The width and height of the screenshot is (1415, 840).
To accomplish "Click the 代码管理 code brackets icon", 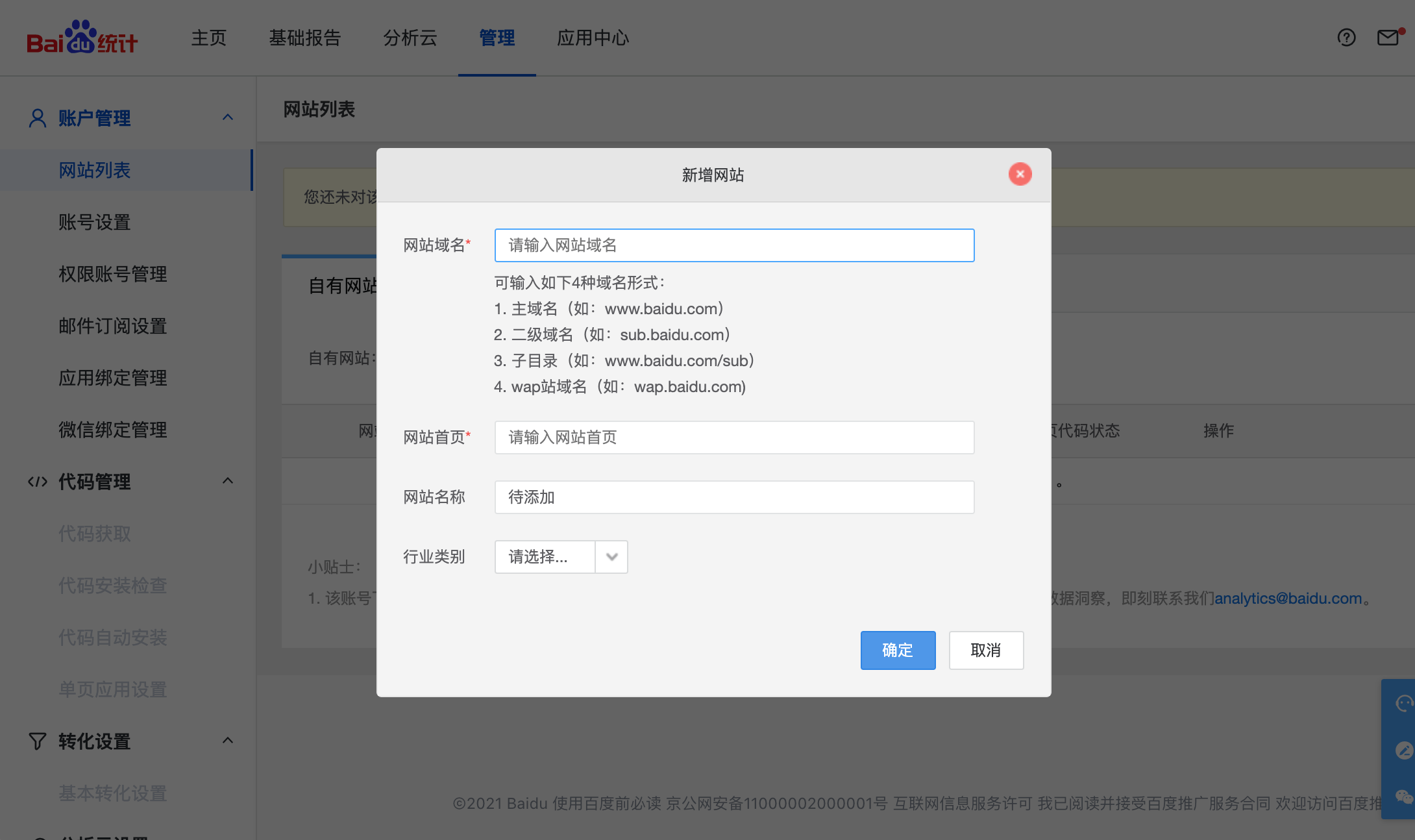I will tap(38, 482).
